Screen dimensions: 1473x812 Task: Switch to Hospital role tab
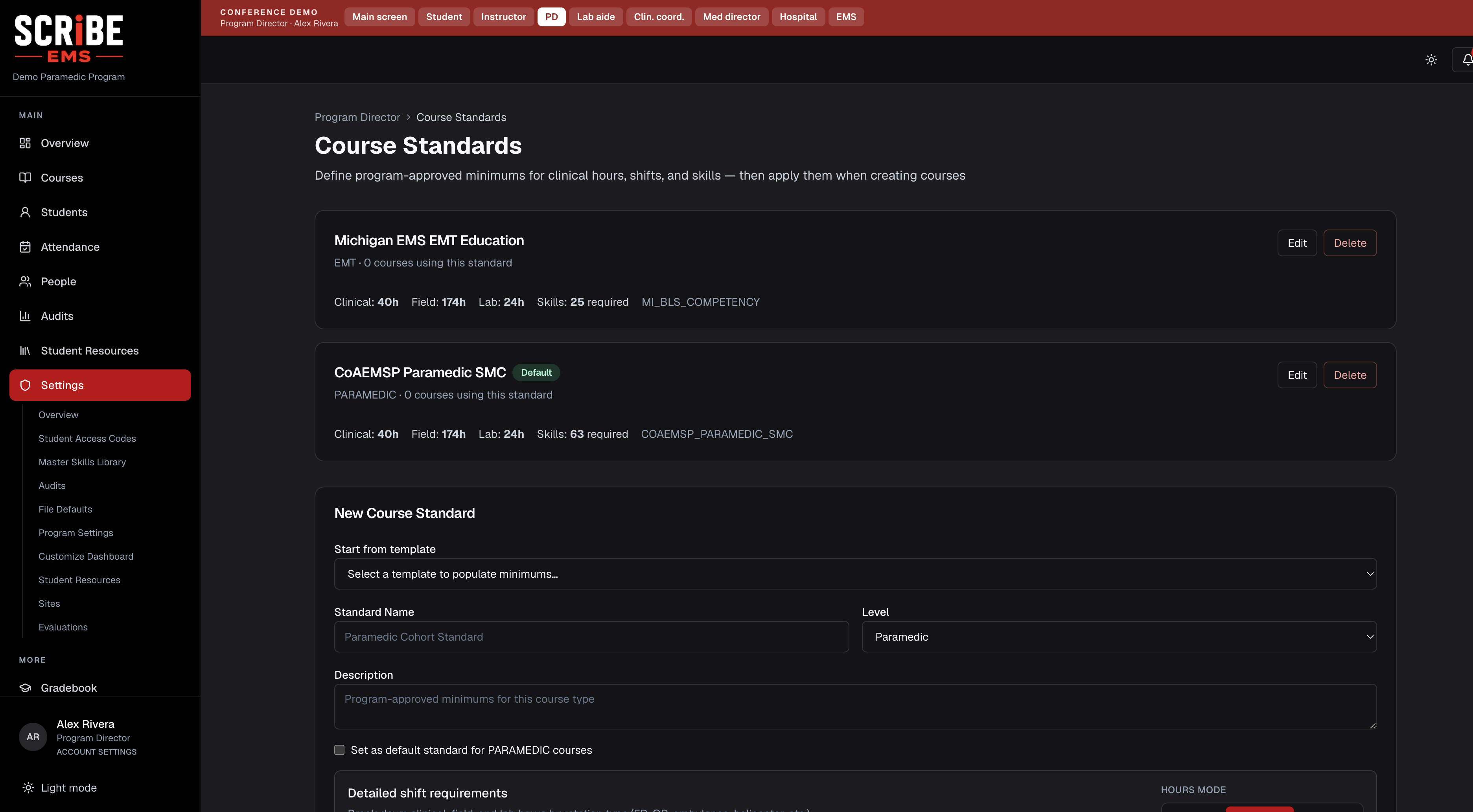click(798, 17)
